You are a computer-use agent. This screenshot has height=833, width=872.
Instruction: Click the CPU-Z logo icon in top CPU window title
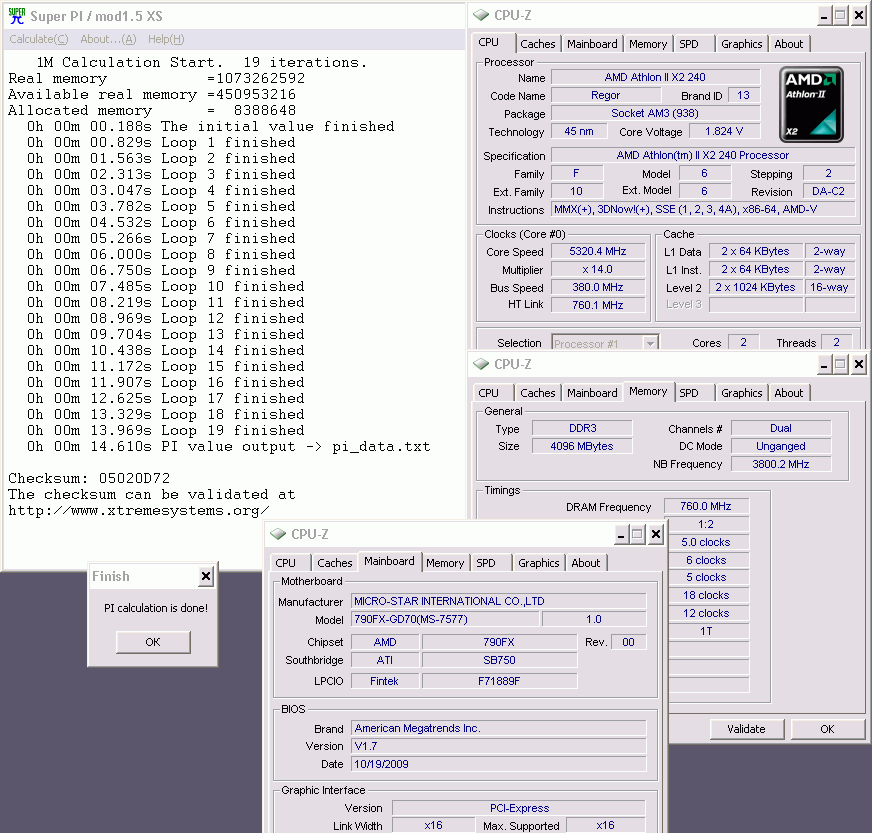(480, 15)
